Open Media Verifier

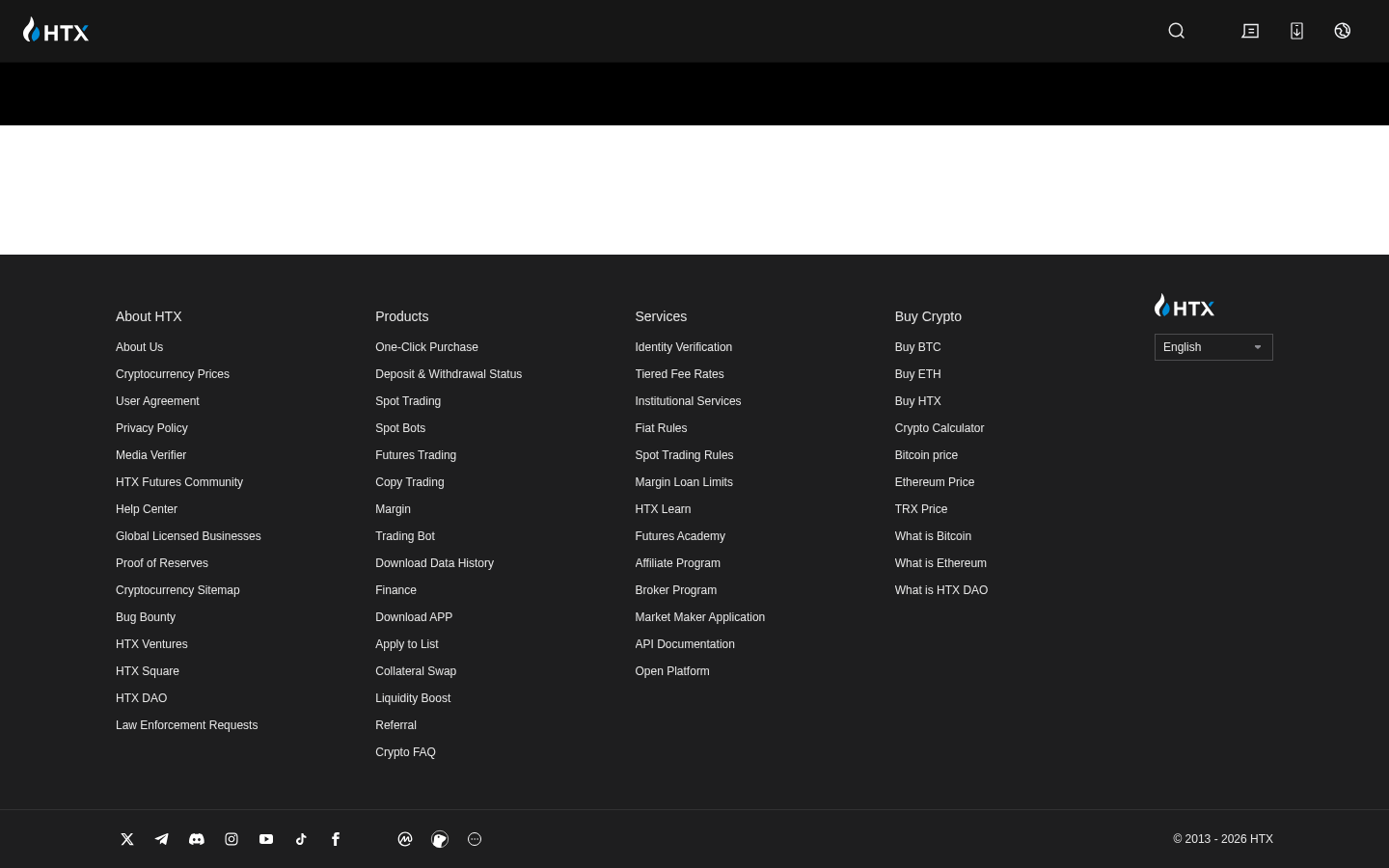point(150,455)
